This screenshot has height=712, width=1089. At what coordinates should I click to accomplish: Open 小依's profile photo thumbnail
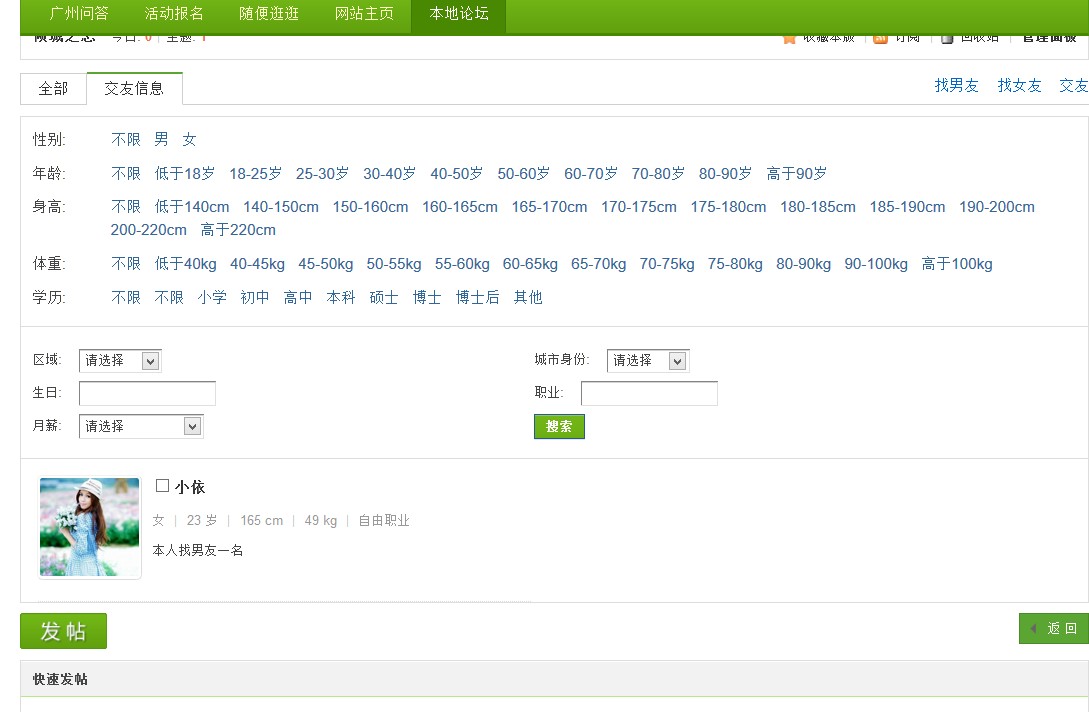(x=90, y=527)
